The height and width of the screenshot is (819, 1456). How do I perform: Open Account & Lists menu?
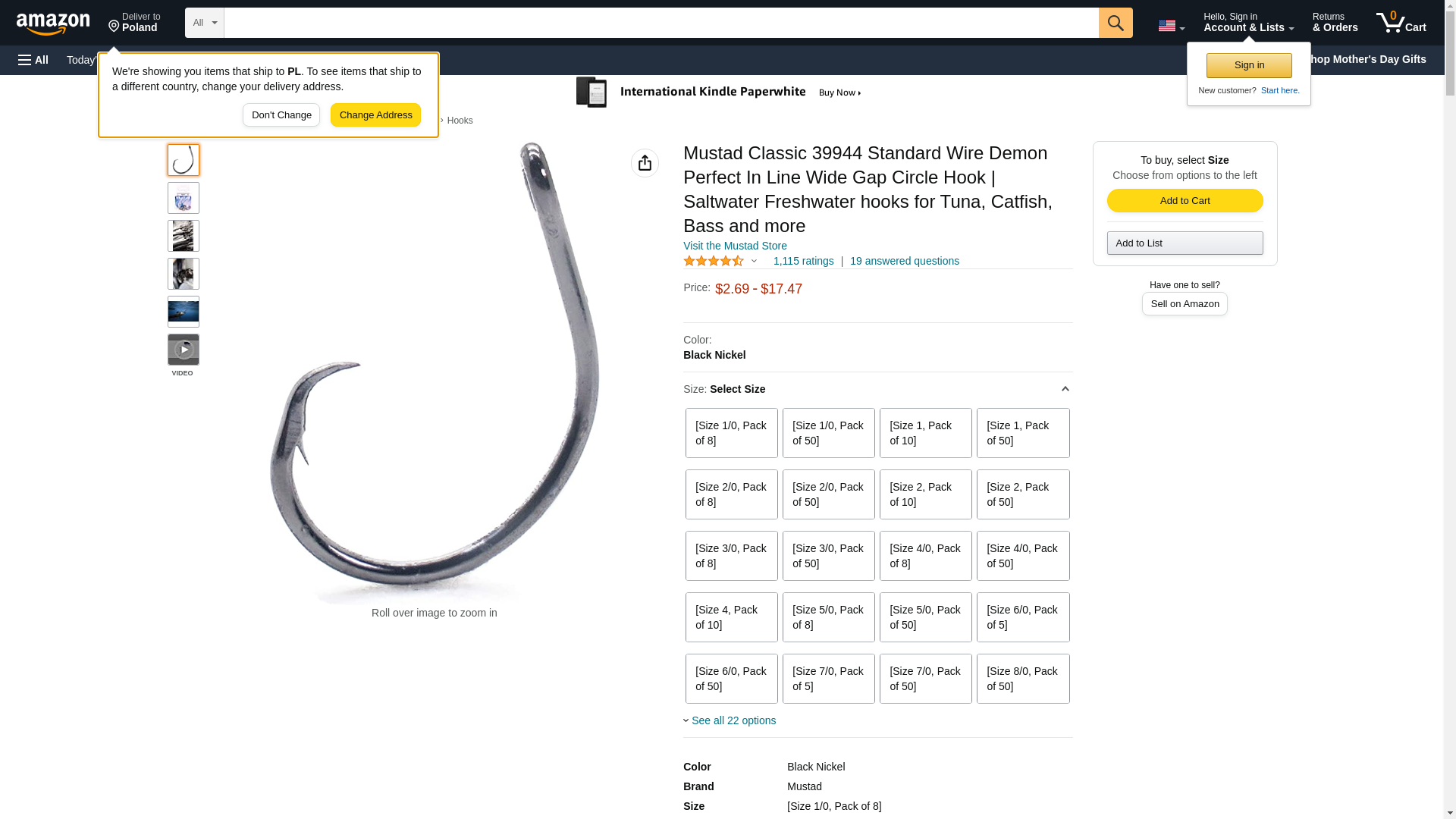(1248, 22)
